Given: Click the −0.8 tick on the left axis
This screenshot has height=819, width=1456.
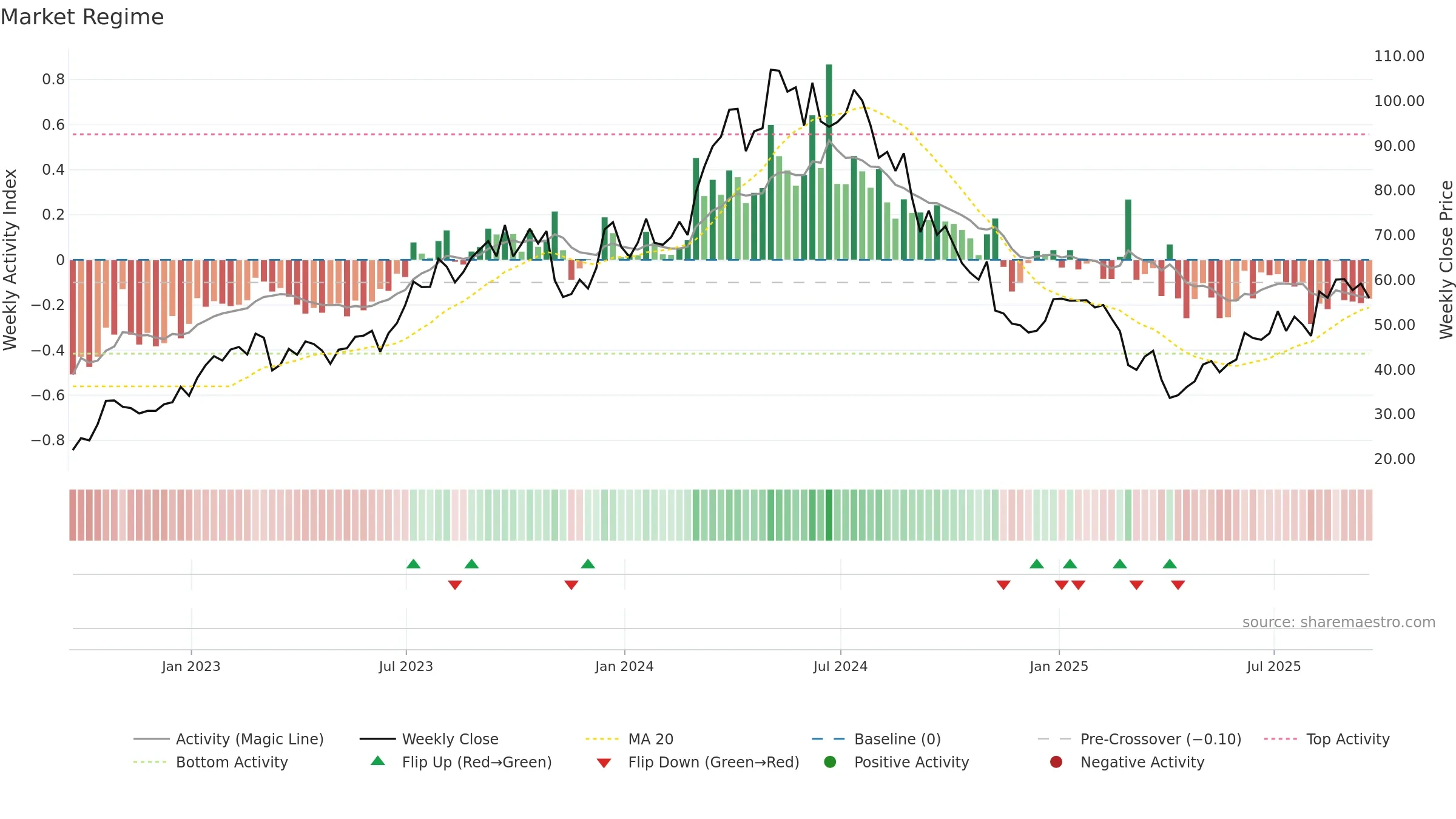Looking at the screenshot, I should coord(48,440).
